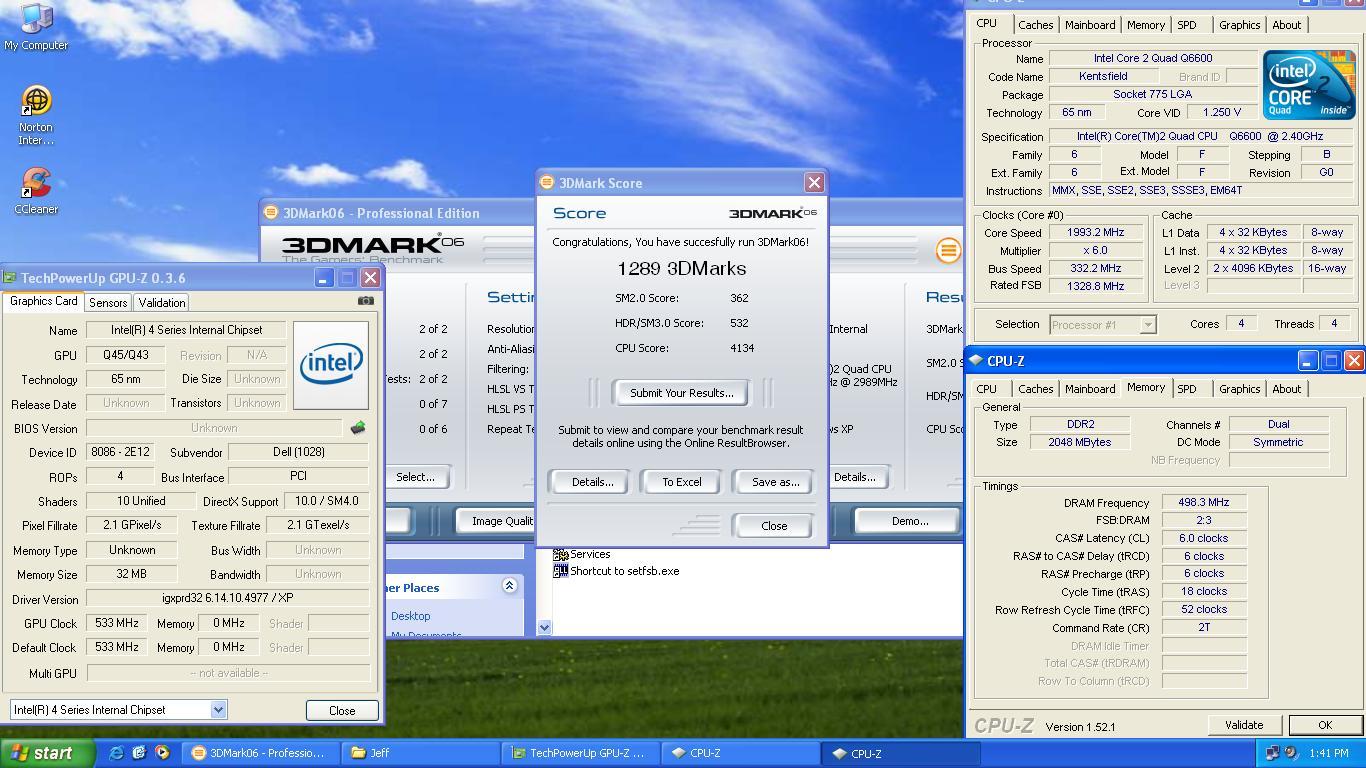Open Mainboard tab in the CPU-Z Processor window
Screen dimensions: 1366x768
click(1090, 25)
